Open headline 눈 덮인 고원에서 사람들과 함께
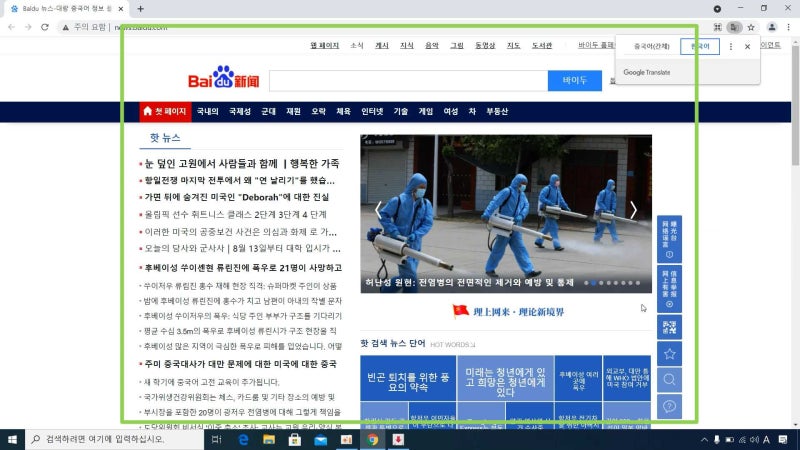Image resolution: width=800 pixels, height=450 pixels. click(242, 163)
